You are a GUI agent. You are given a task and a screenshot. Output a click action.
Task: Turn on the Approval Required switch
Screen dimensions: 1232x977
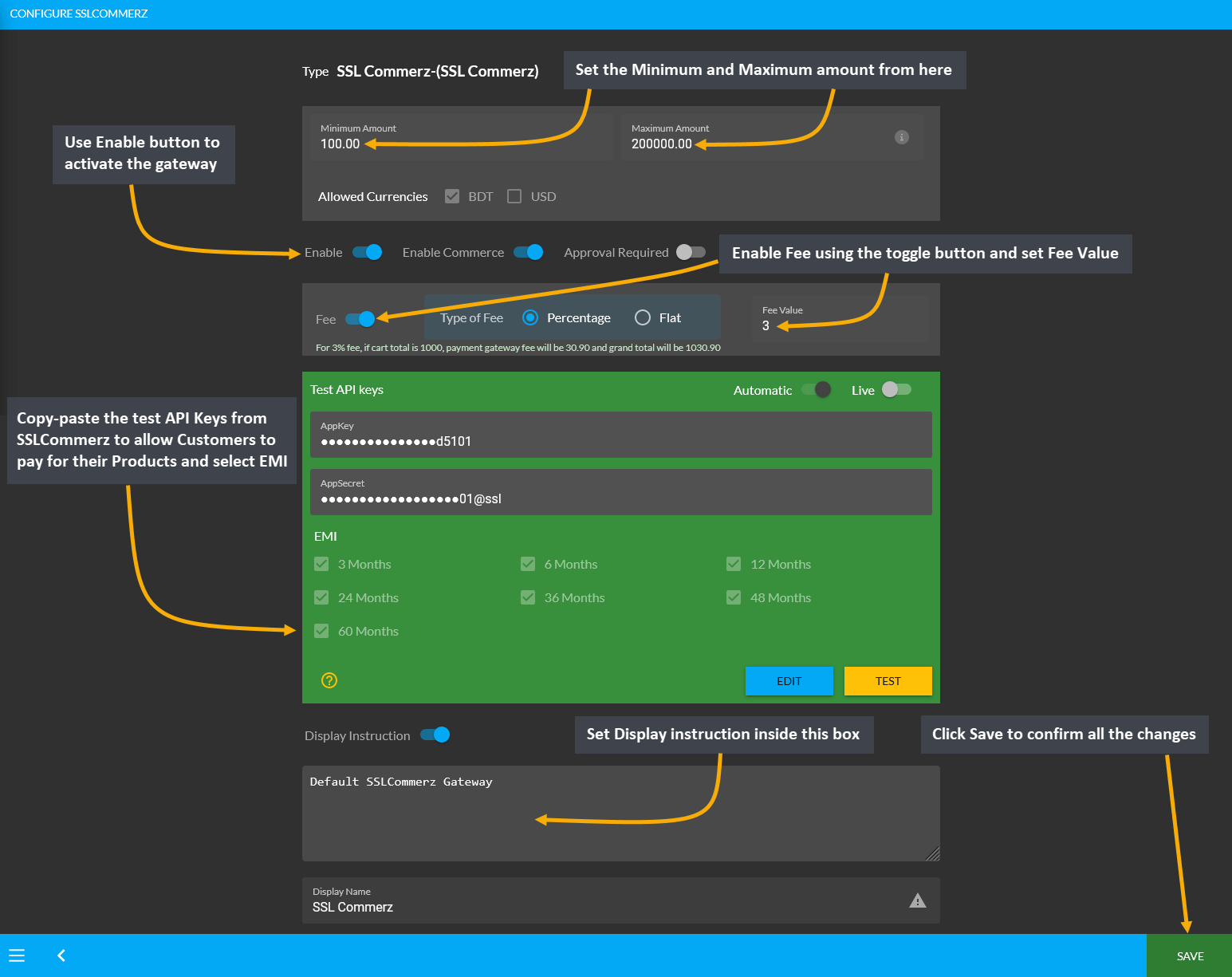pos(691,252)
